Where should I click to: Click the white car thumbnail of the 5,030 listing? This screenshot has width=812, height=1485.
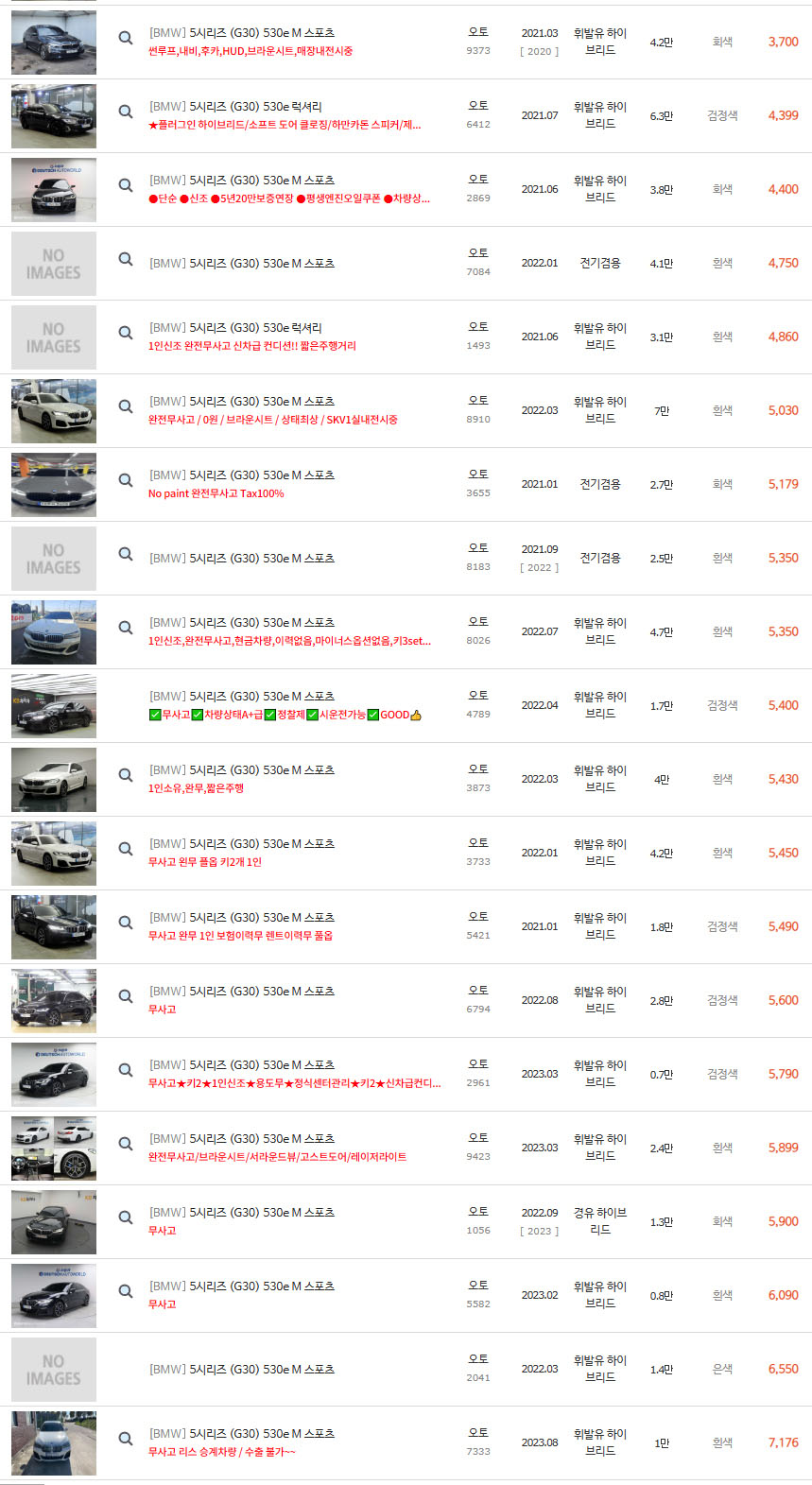point(54,411)
